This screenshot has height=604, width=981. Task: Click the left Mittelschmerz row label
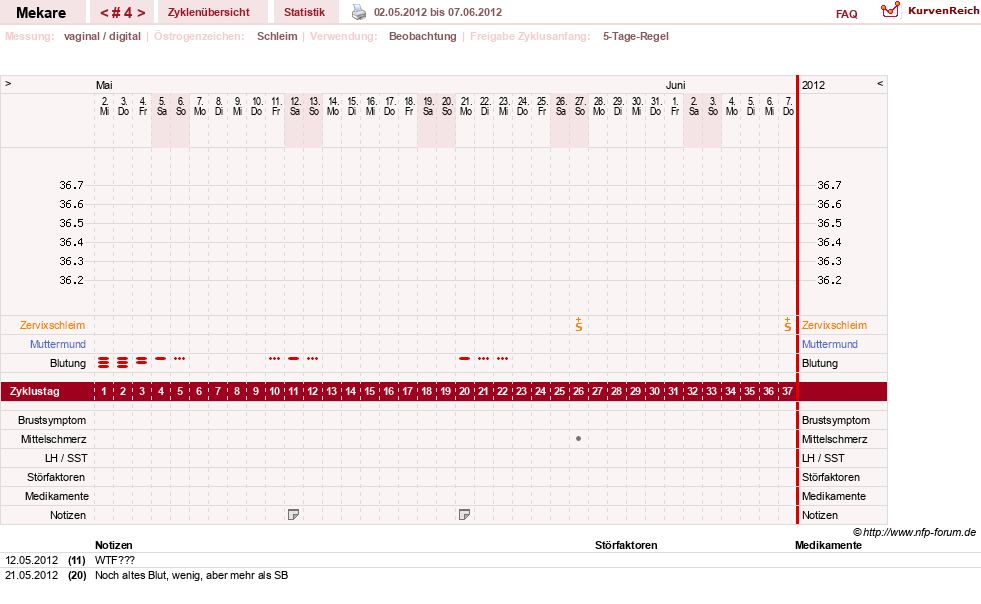pos(53,439)
